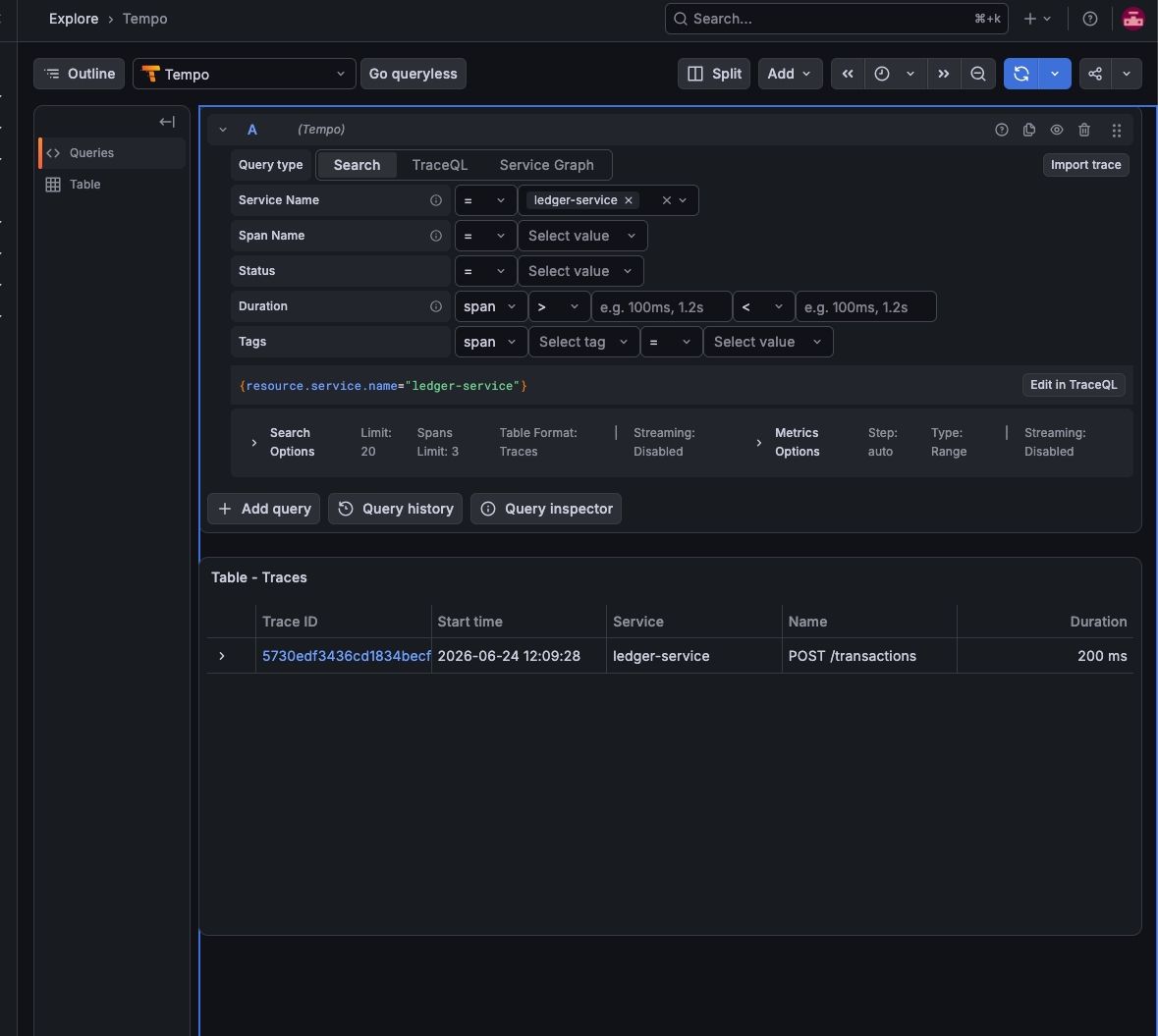Clear all Service Name values
The height and width of the screenshot is (1036, 1158).
[x=666, y=200]
